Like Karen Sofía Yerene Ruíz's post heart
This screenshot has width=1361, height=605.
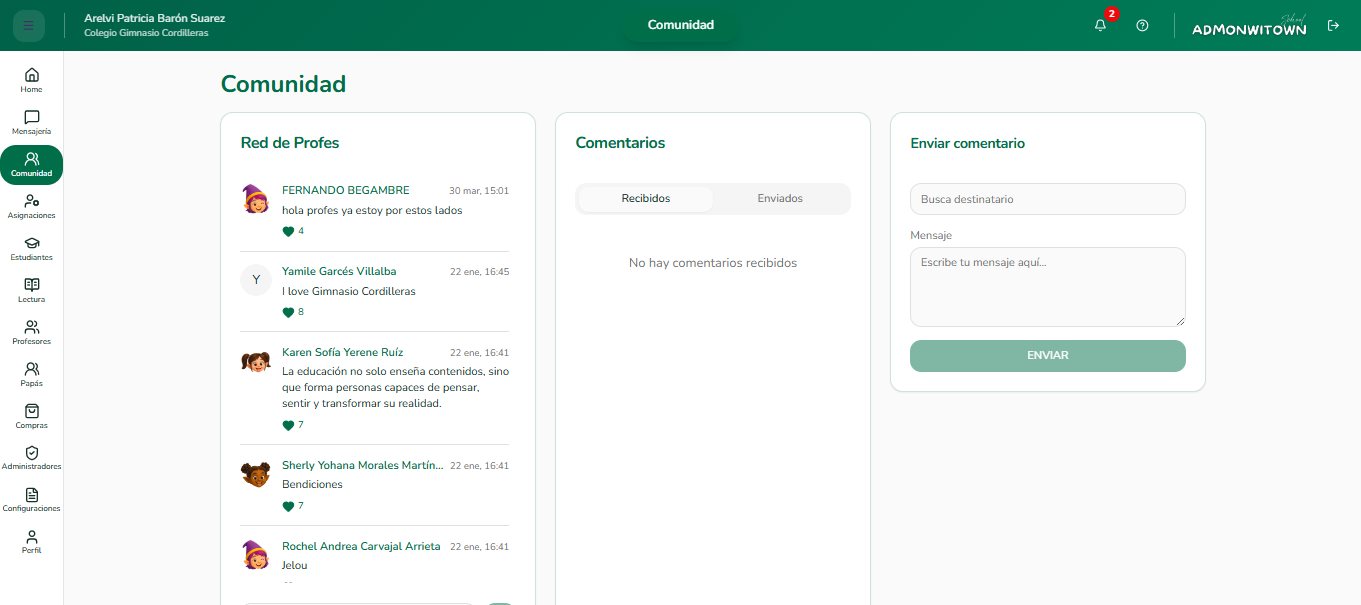pos(288,425)
